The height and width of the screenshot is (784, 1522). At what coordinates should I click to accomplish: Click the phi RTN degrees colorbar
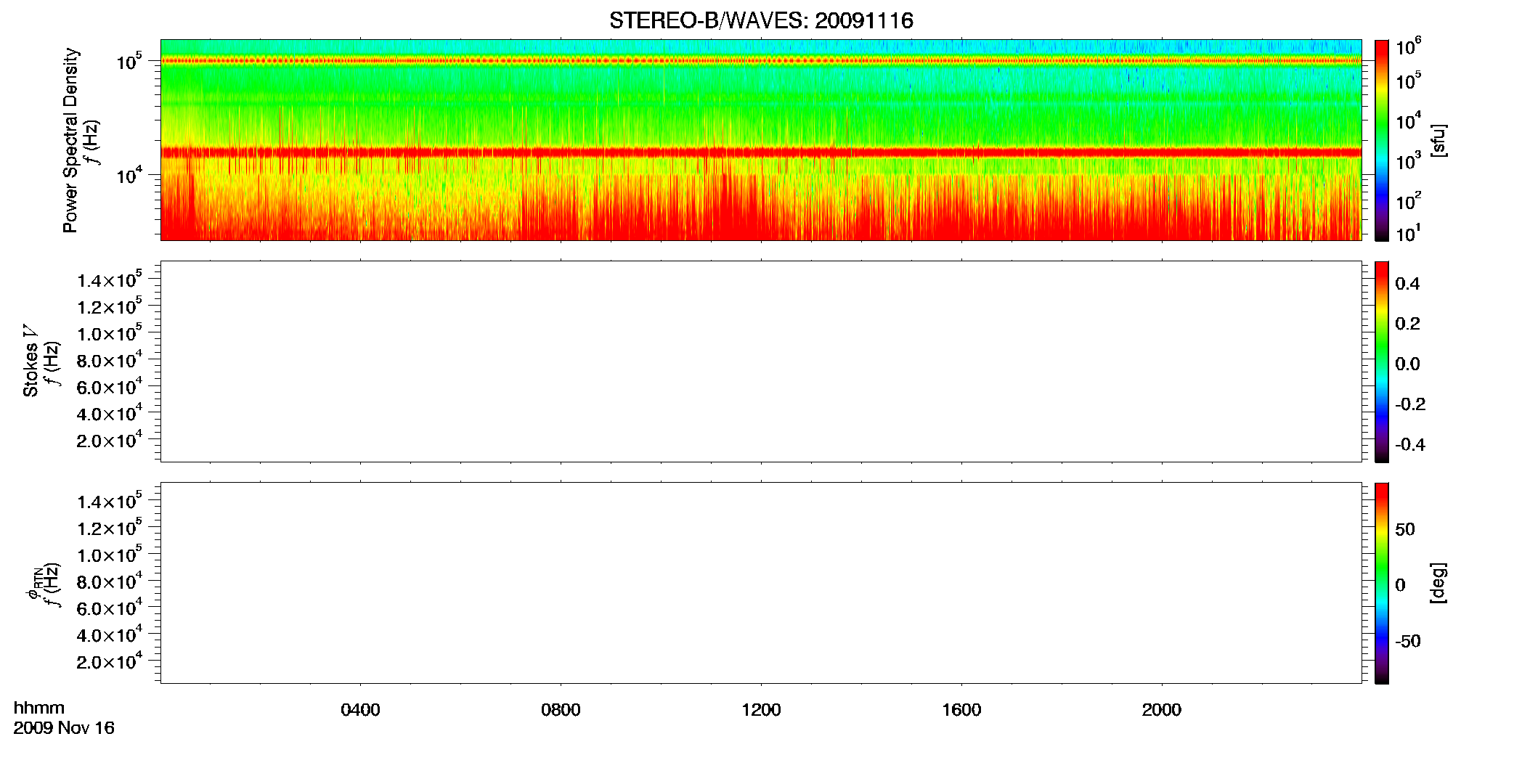[1381, 583]
